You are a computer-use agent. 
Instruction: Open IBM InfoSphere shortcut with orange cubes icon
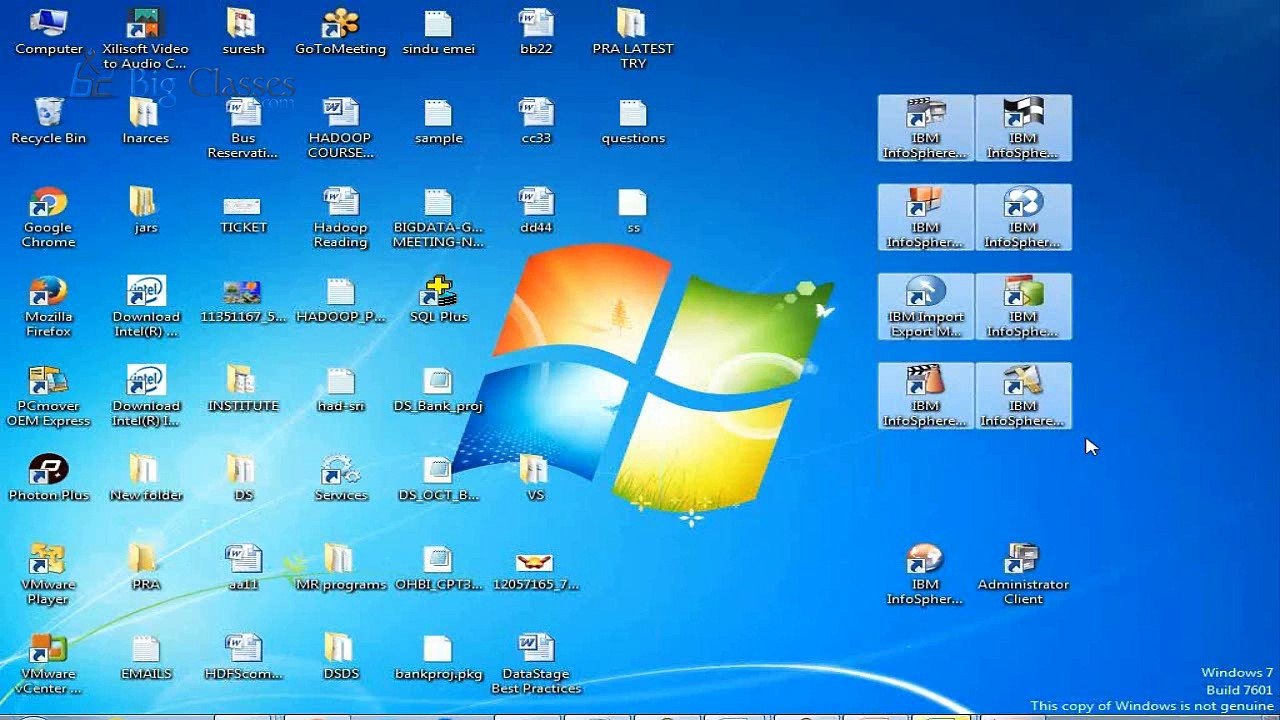pos(926,217)
